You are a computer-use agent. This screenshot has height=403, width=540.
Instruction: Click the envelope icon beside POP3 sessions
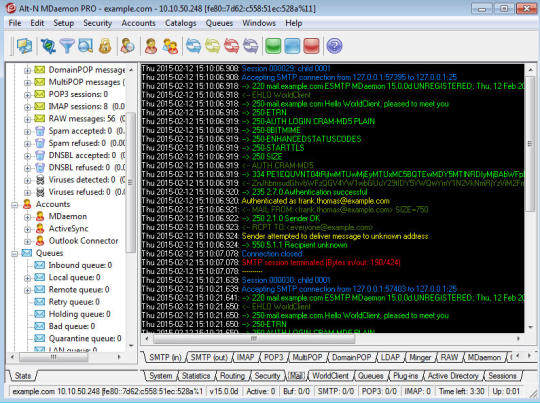click(40, 94)
